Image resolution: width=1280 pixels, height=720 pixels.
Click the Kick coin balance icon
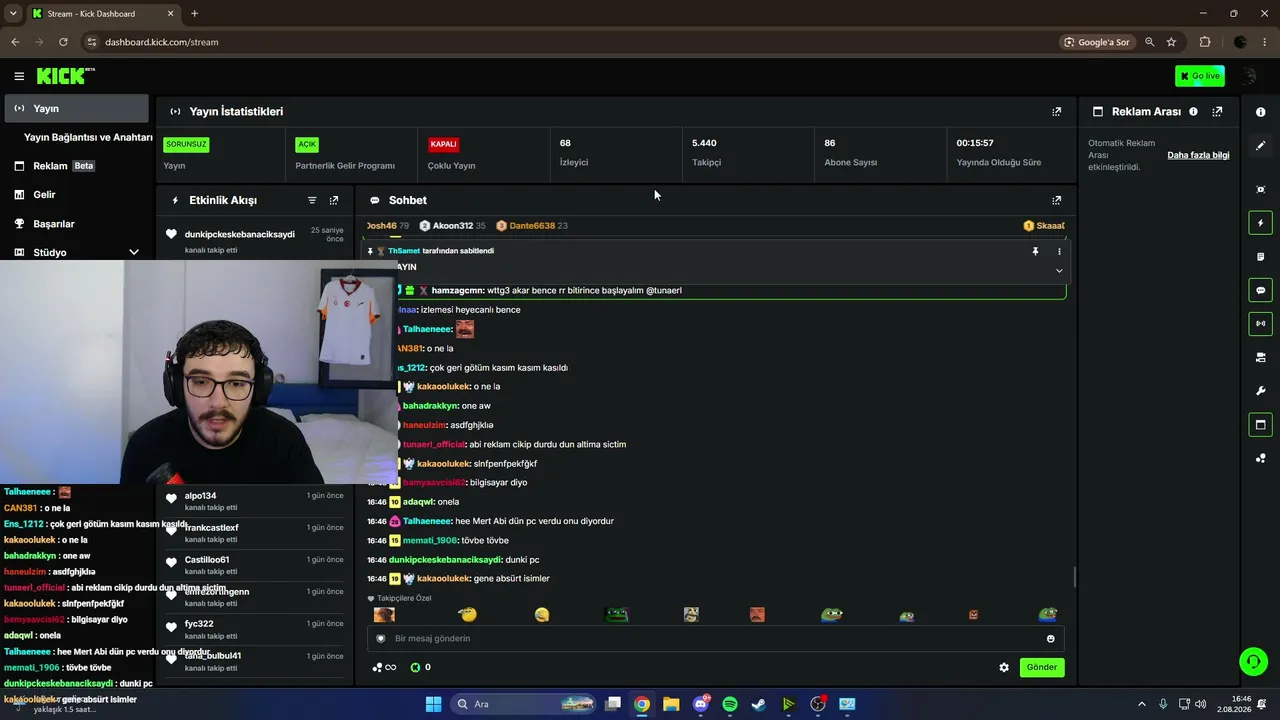(416, 667)
